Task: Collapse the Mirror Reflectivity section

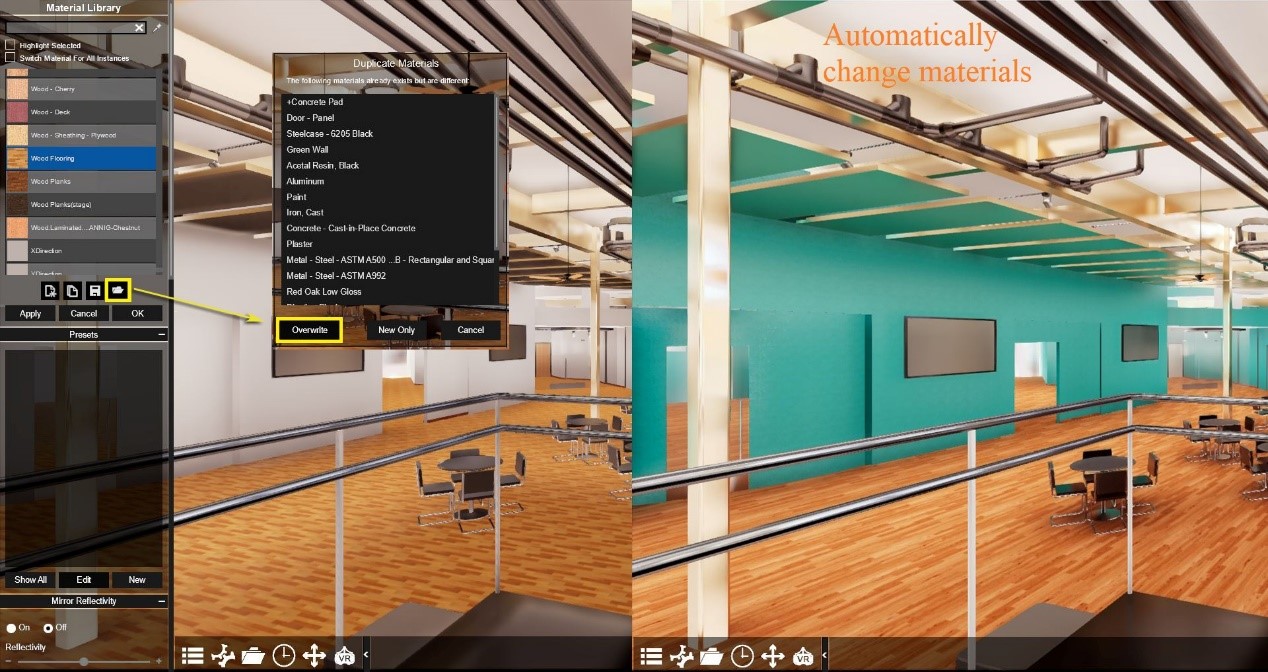Action: click(x=162, y=601)
